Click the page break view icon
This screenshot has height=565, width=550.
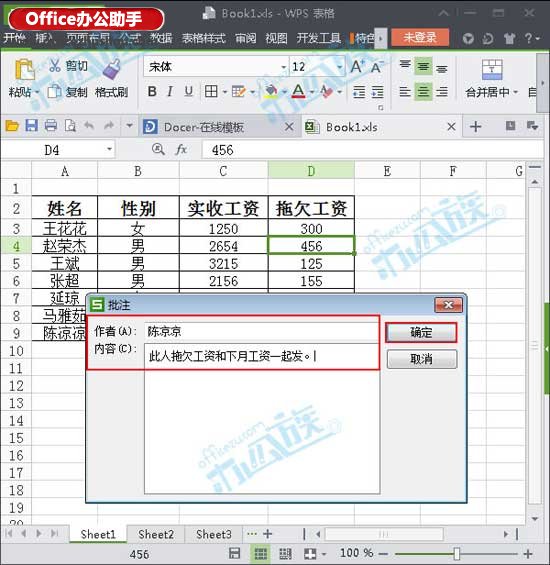285,553
